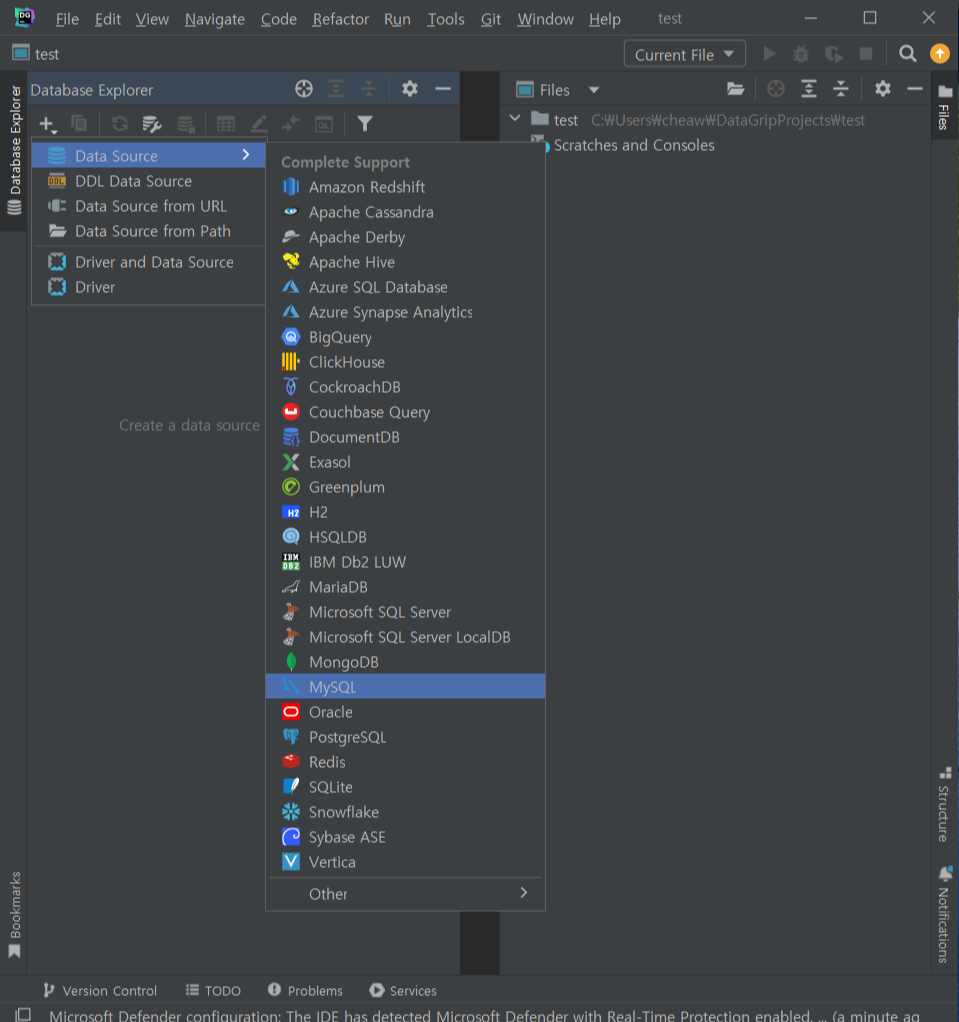Select Scratches and Consoles tree item

(x=634, y=145)
